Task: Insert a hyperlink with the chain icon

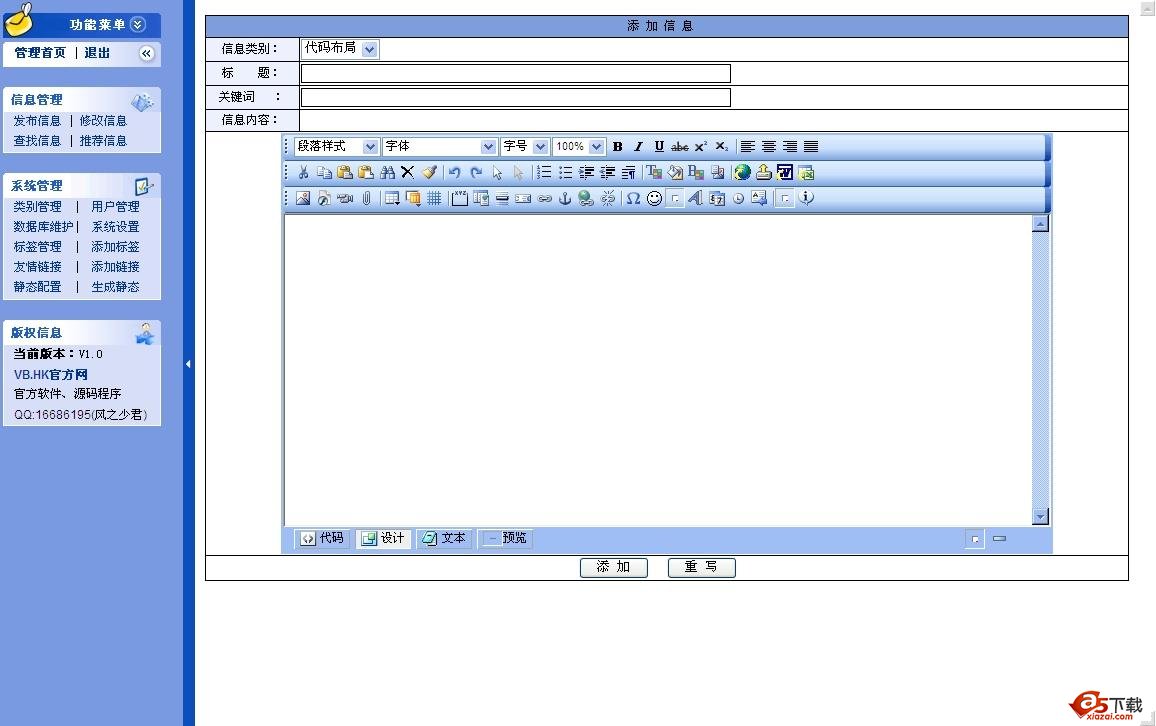Action: pyautogui.click(x=544, y=198)
